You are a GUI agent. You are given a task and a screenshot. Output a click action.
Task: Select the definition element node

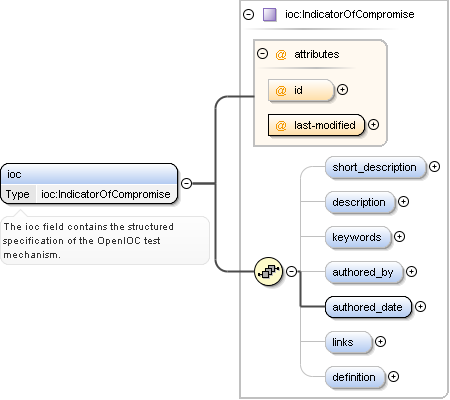[355, 377]
